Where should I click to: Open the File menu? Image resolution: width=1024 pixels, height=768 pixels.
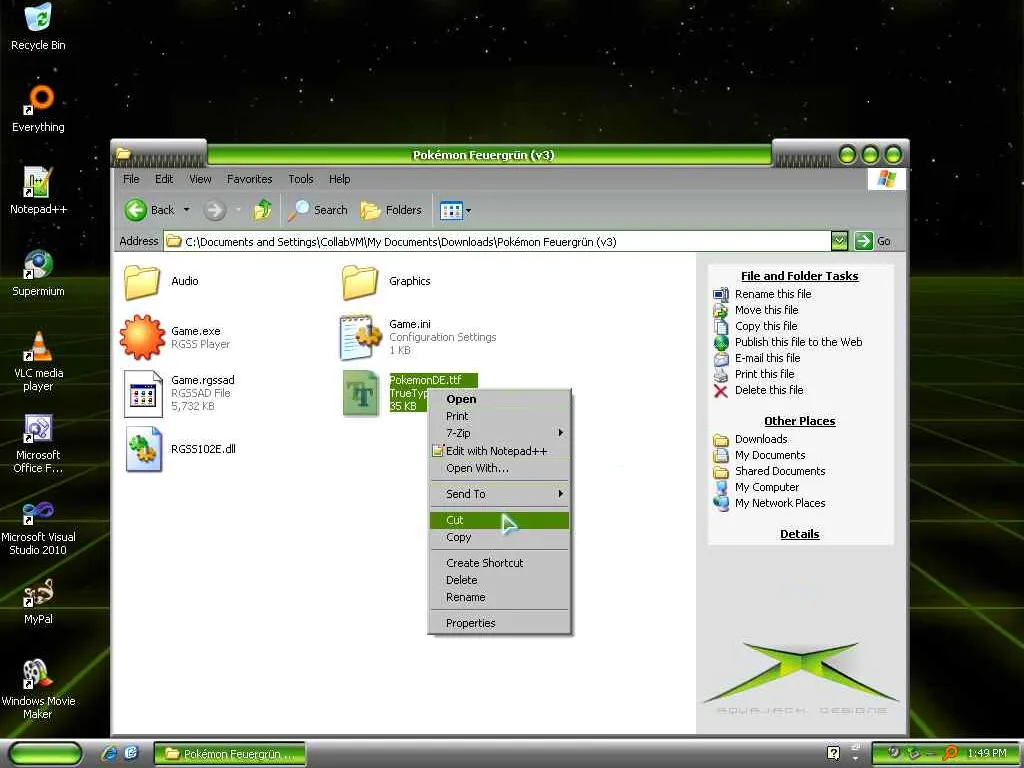[131, 179]
